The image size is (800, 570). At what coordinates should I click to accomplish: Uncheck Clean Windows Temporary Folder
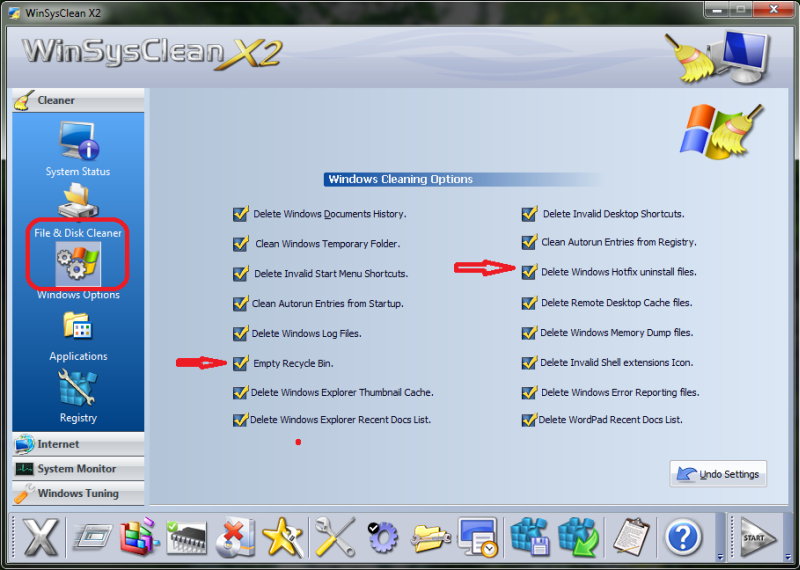pos(240,243)
